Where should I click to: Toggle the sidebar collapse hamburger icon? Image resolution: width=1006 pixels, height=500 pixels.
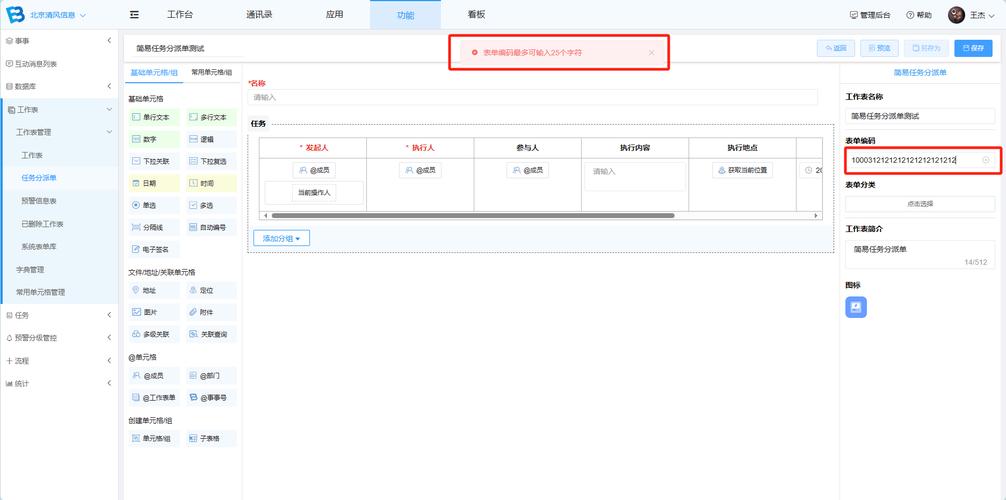(x=134, y=14)
